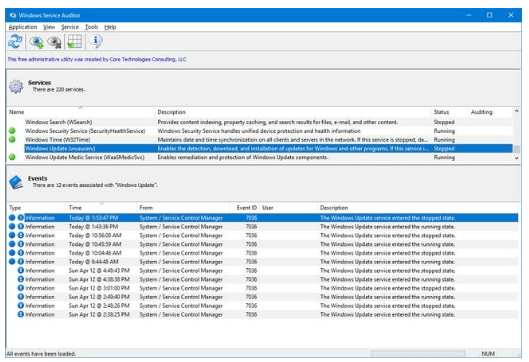The width and height of the screenshot is (529, 362).
Task: Select event Sun Apr 12 @ 2:48:26 PM
Action: pyautogui.click(x=262, y=306)
